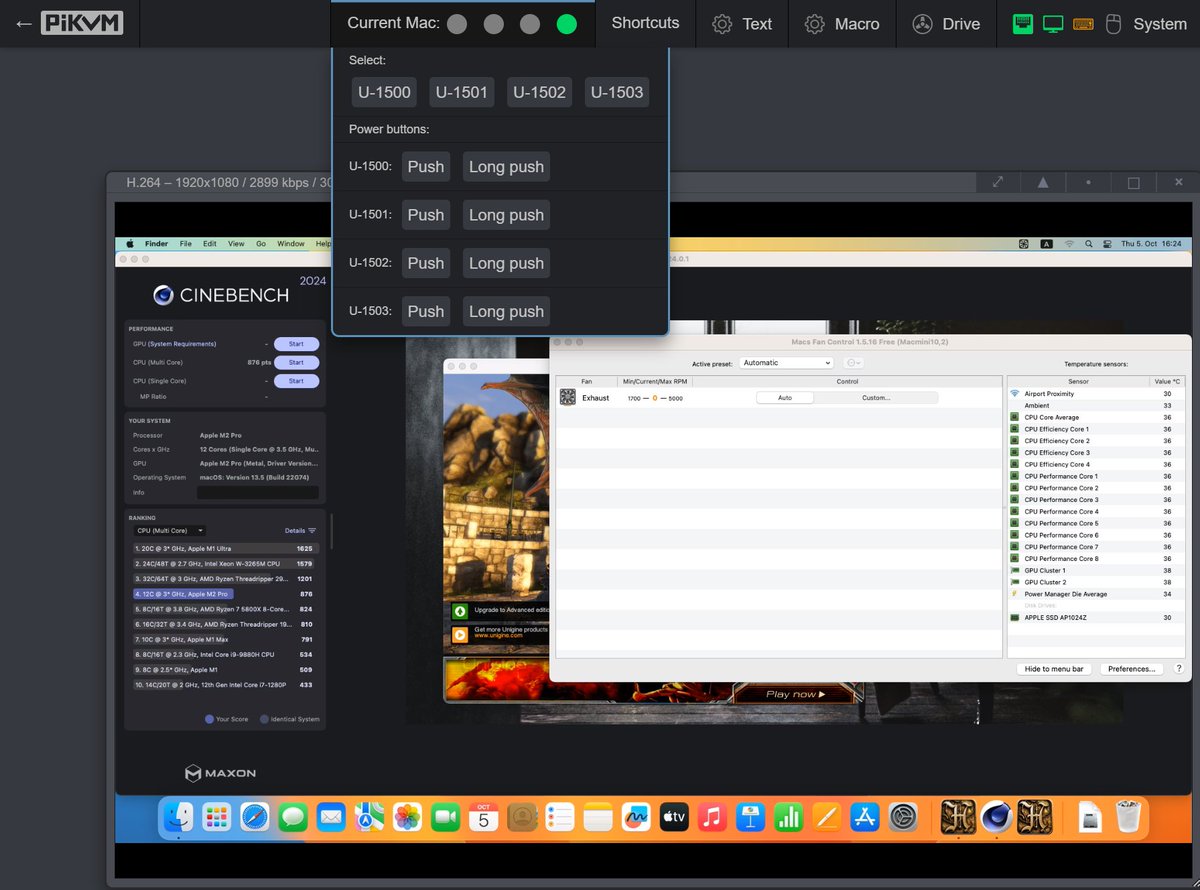Select Mac U-1503

click(x=617, y=92)
